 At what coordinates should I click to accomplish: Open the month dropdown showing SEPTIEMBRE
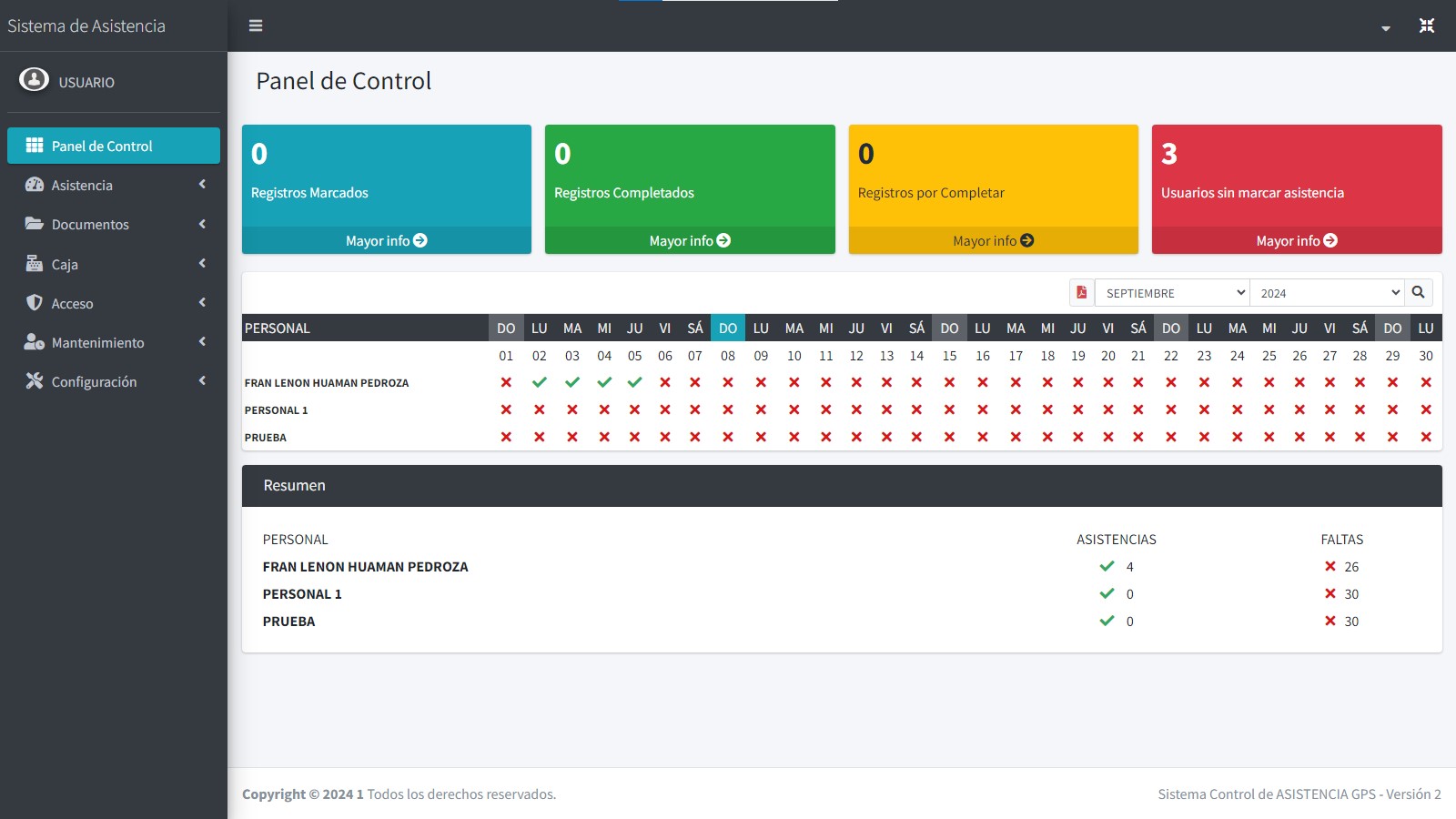[x=1172, y=293]
